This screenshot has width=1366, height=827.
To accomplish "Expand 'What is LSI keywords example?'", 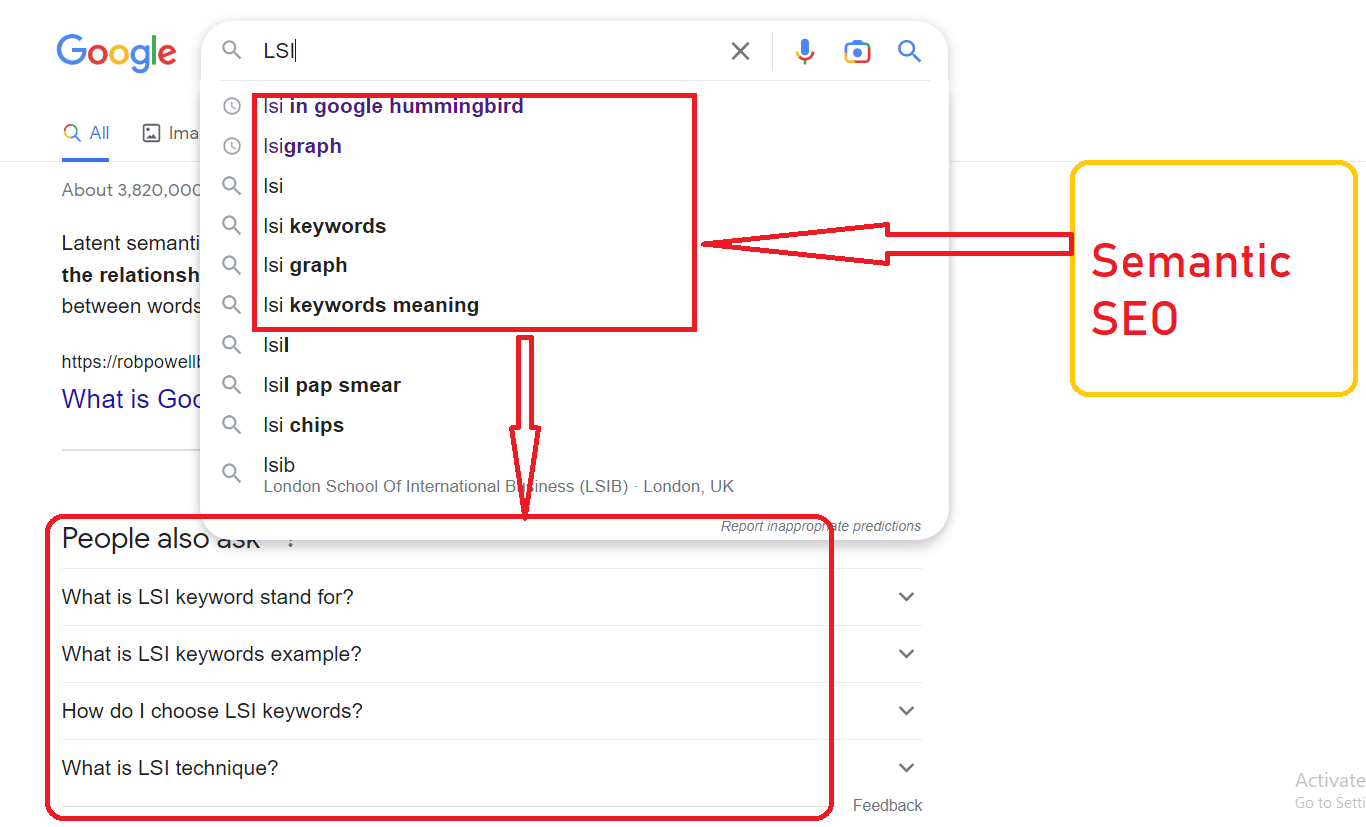I will pos(492,654).
